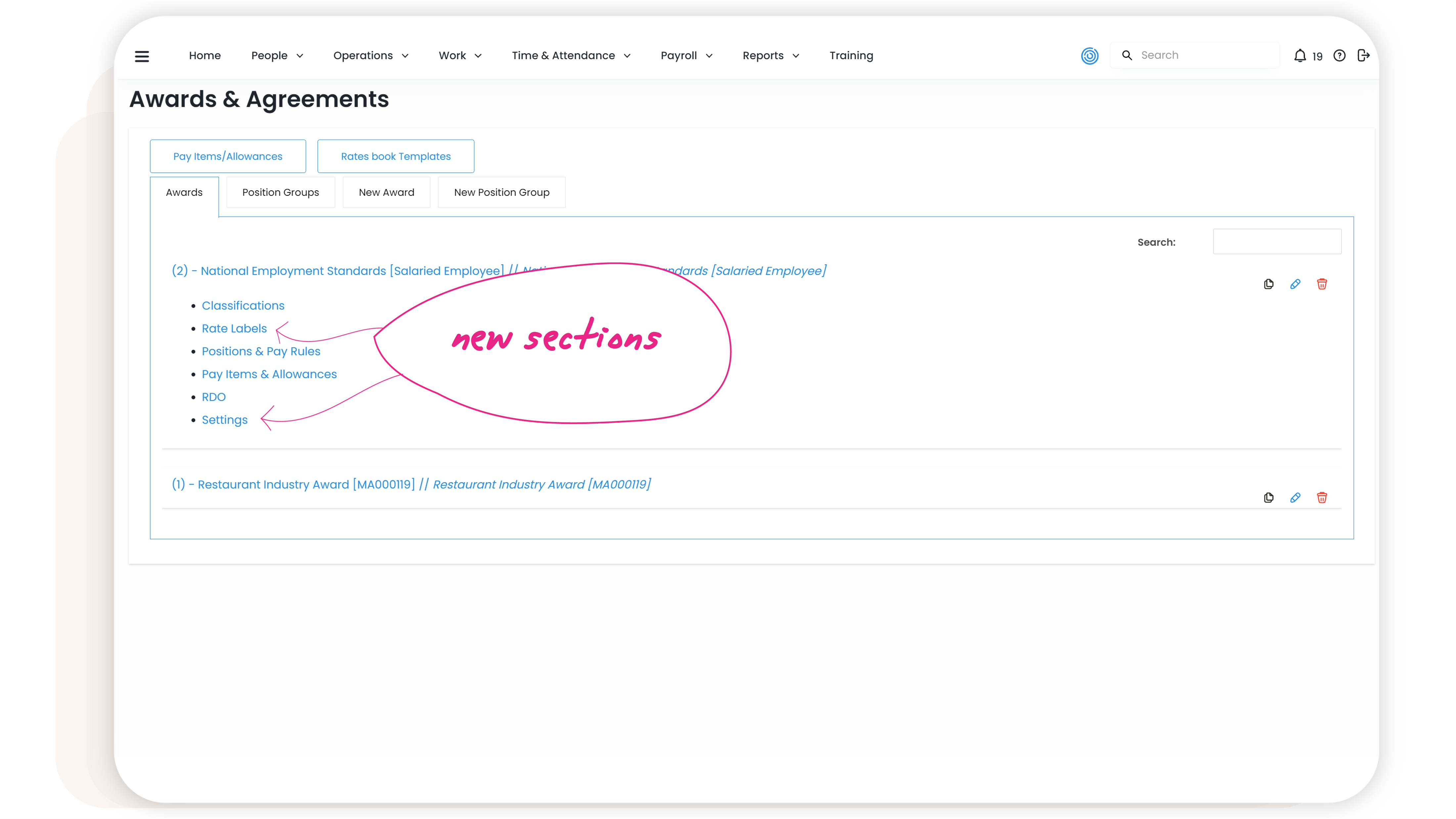Select the New Award tab

386,192
